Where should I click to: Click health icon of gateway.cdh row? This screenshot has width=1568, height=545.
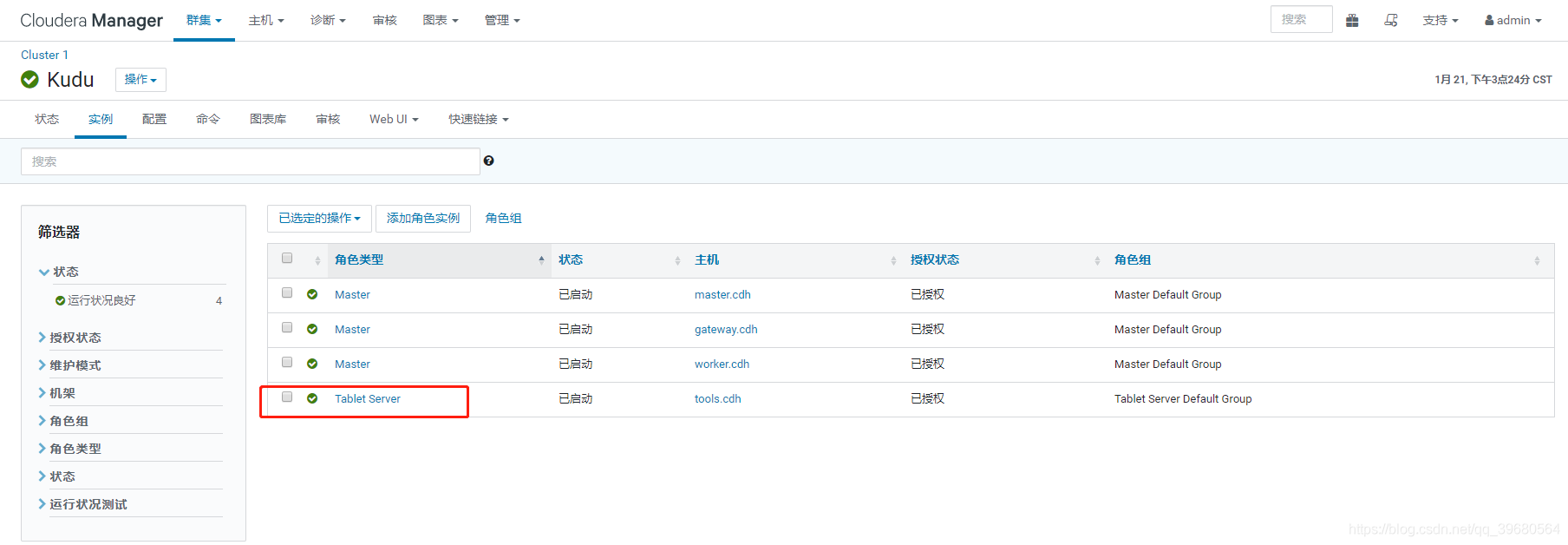point(312,329)
